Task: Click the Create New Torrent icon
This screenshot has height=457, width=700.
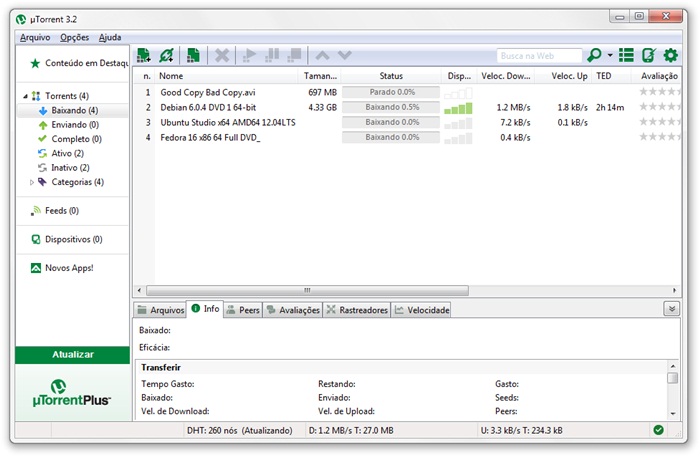Action: pyautogui.click(x=194, y=56)
